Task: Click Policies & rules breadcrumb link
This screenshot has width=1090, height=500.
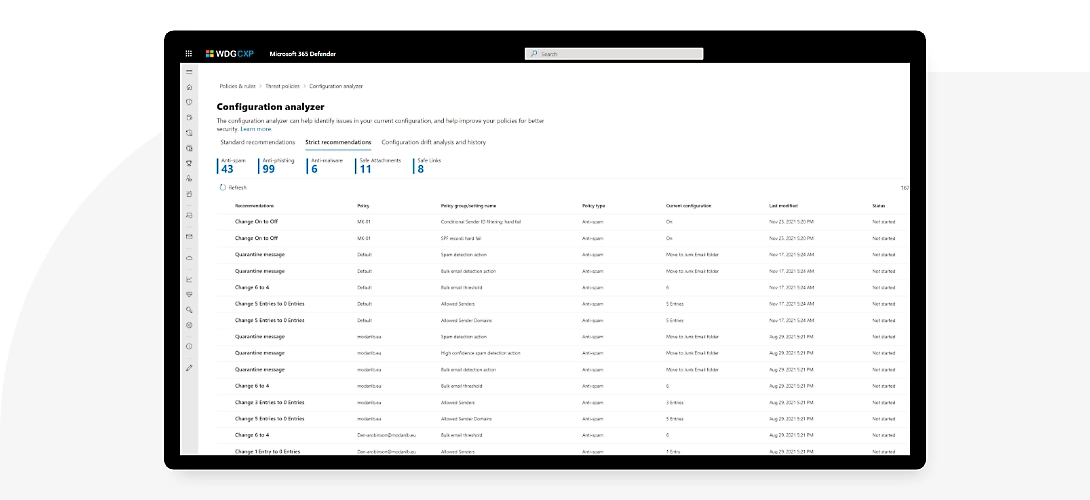Action: 239,86
